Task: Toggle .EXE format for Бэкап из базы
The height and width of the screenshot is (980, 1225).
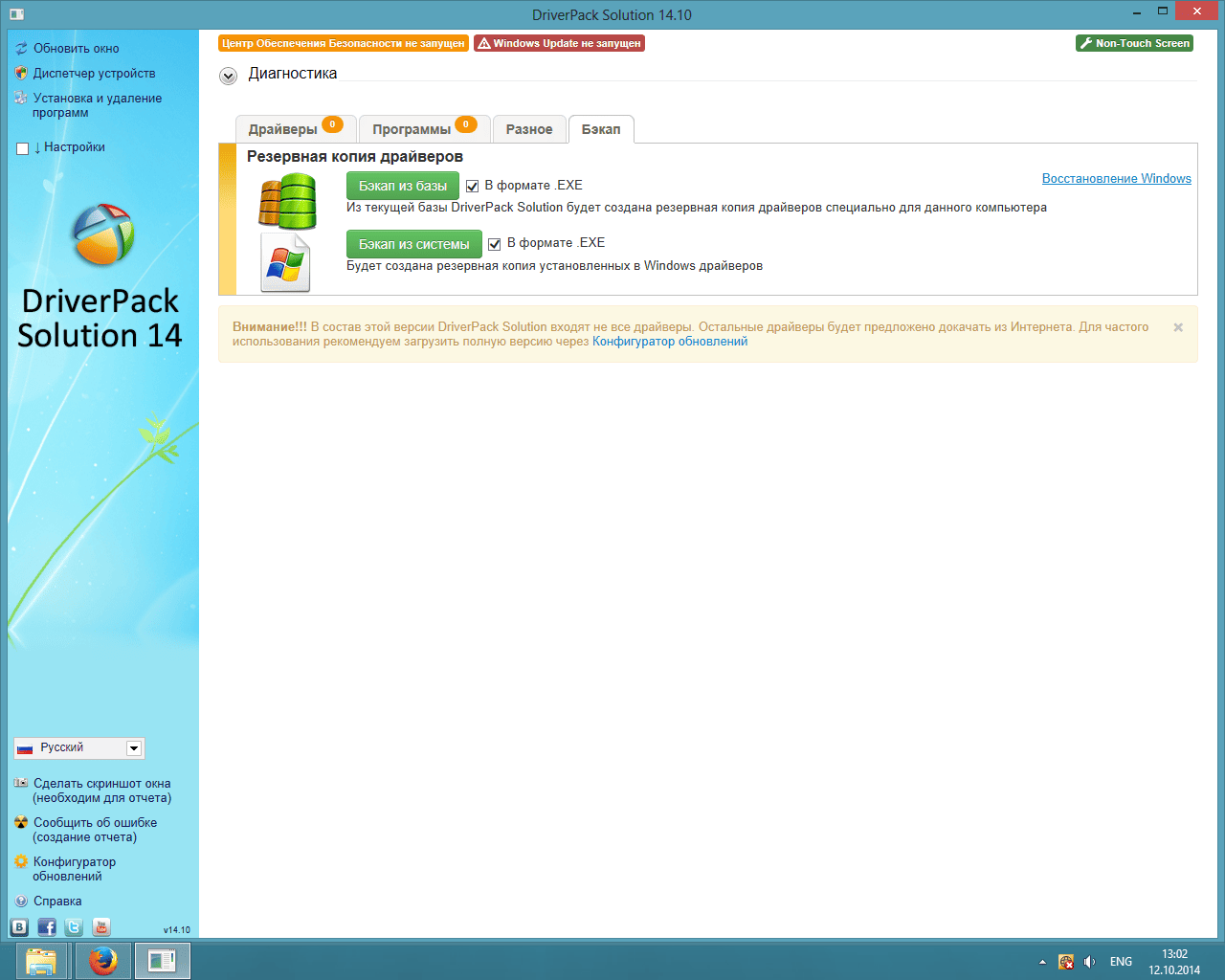Action: click(x=472, y=187)
